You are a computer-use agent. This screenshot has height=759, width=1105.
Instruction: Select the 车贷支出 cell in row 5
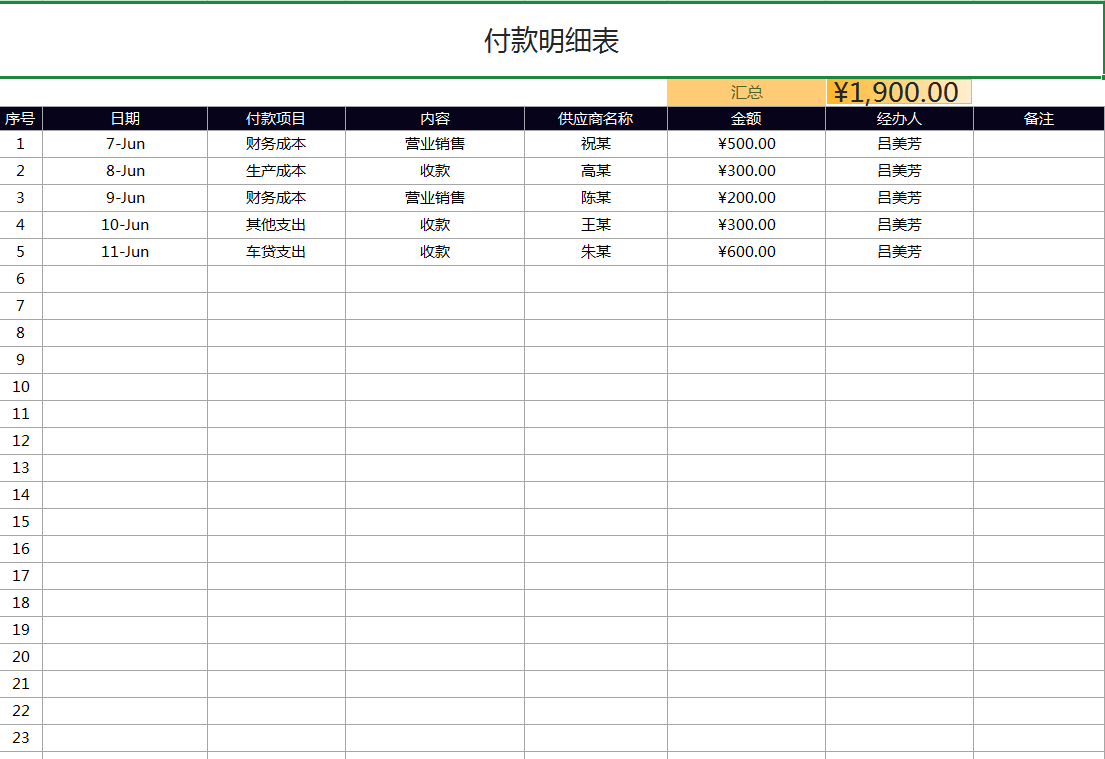[x=274, y=251]
